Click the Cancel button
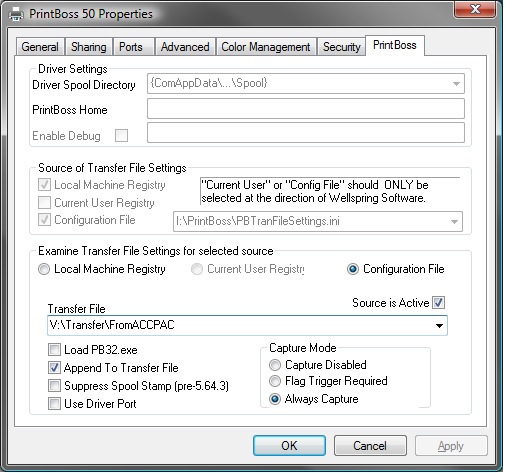This screenshot has height=473, width=505. coord(370,446)
